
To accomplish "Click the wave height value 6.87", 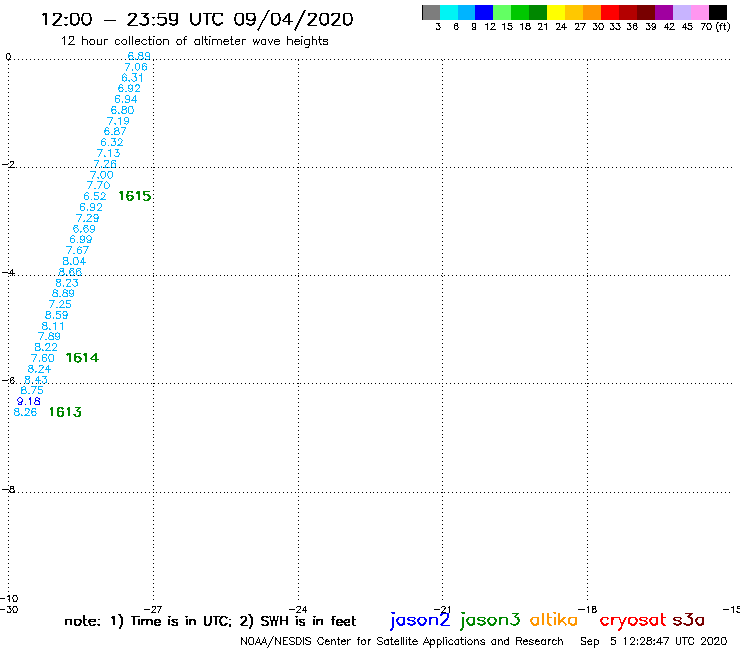I will (x=115, y=131).
